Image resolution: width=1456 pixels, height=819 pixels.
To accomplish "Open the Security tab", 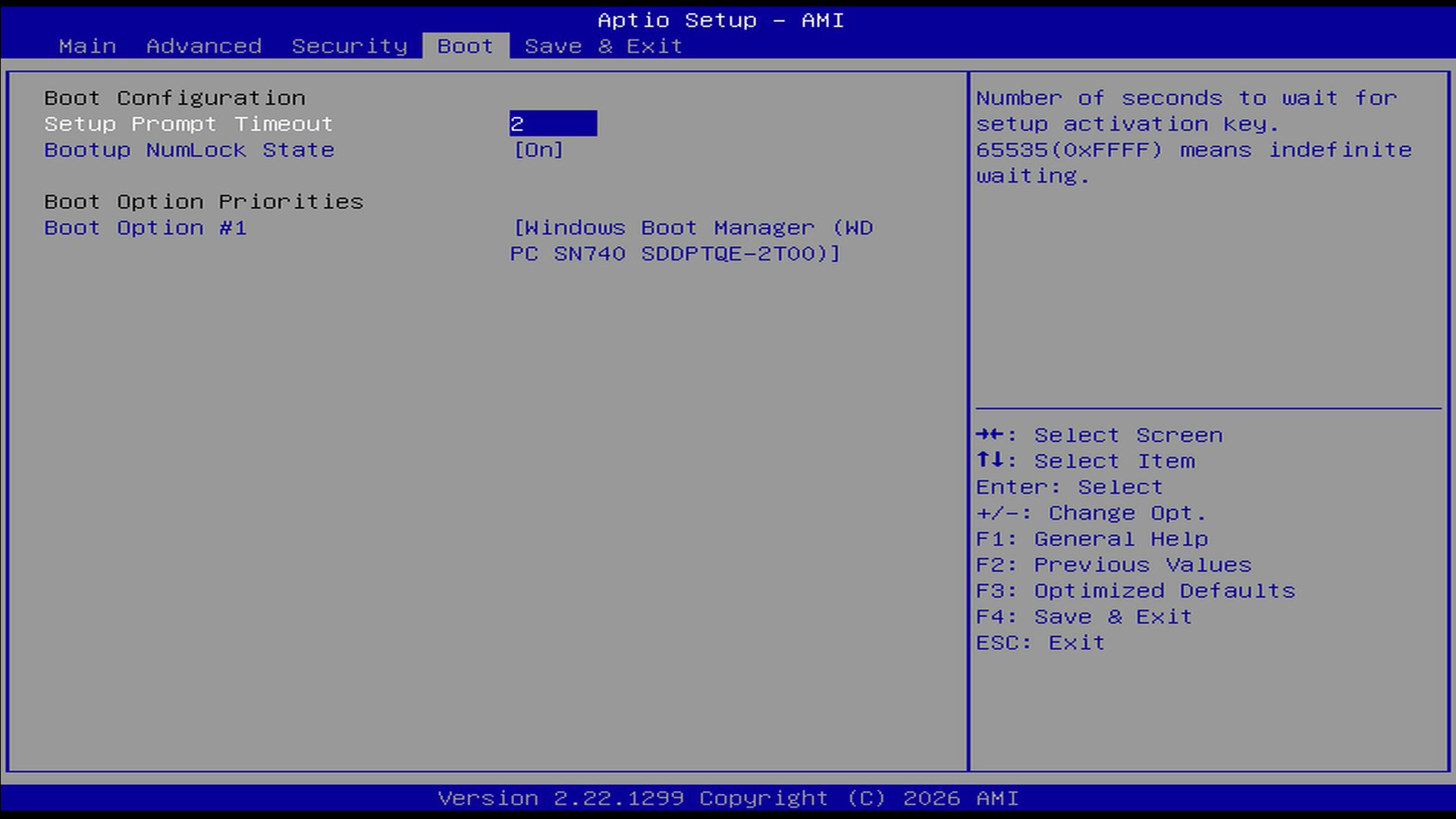I will [350, 46].
